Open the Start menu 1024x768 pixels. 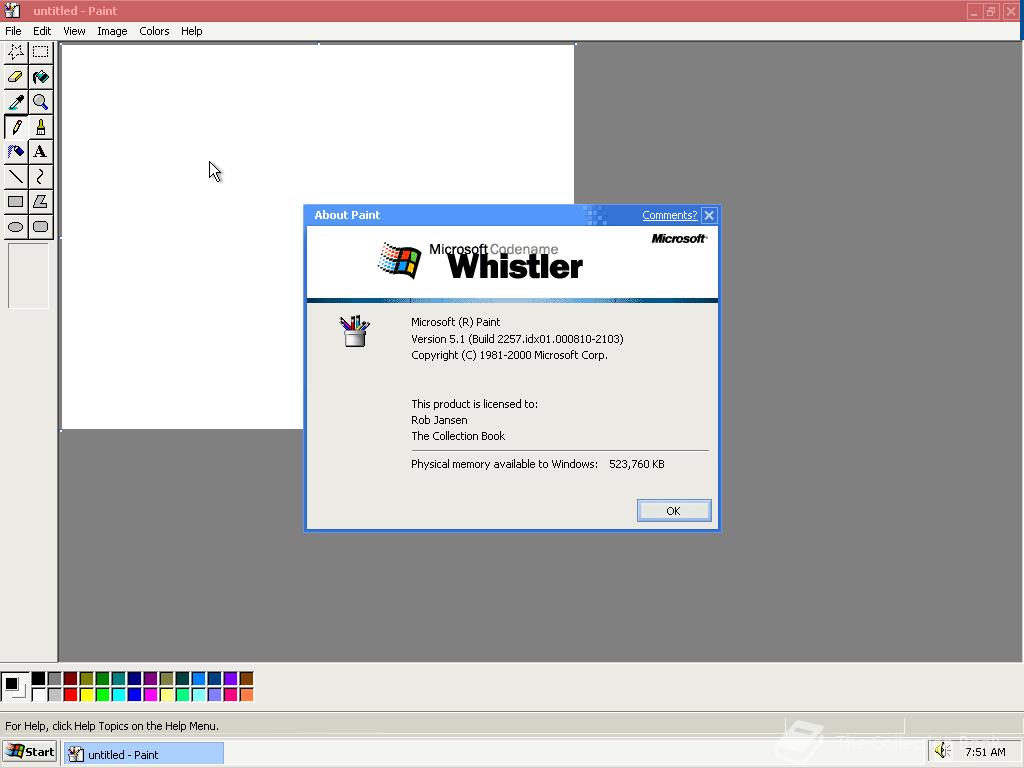coord(30,752)
